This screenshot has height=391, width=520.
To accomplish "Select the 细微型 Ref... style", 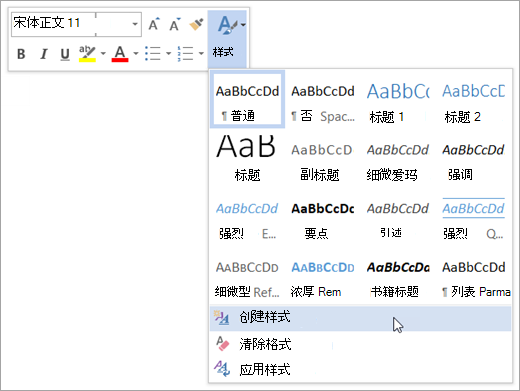I will [247, 275].
